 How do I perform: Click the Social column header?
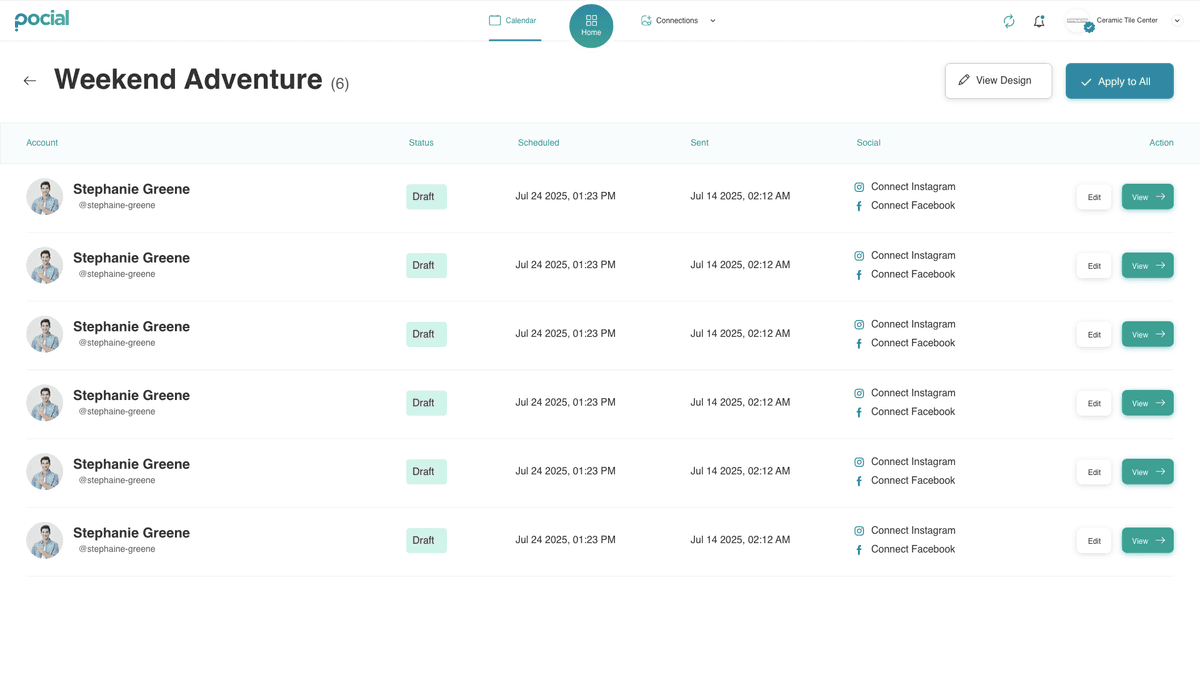pos(868,143)
